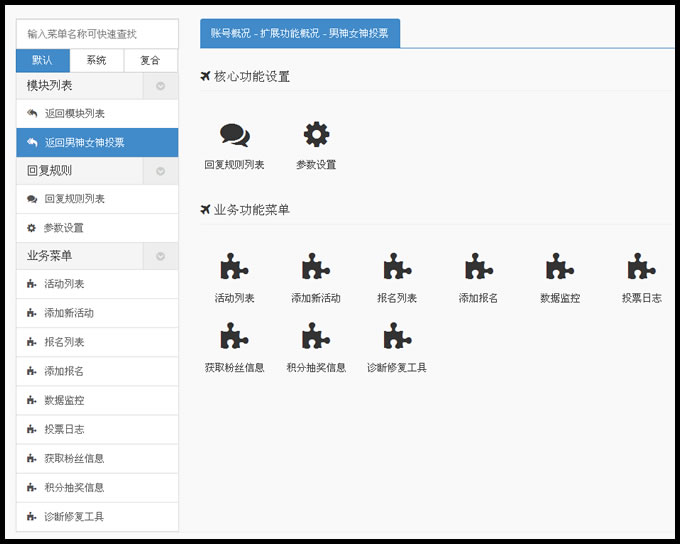The image size is (680, 544).
Task: Click 返回模块列表 link in sidebar
Action: tap(74, 114)
